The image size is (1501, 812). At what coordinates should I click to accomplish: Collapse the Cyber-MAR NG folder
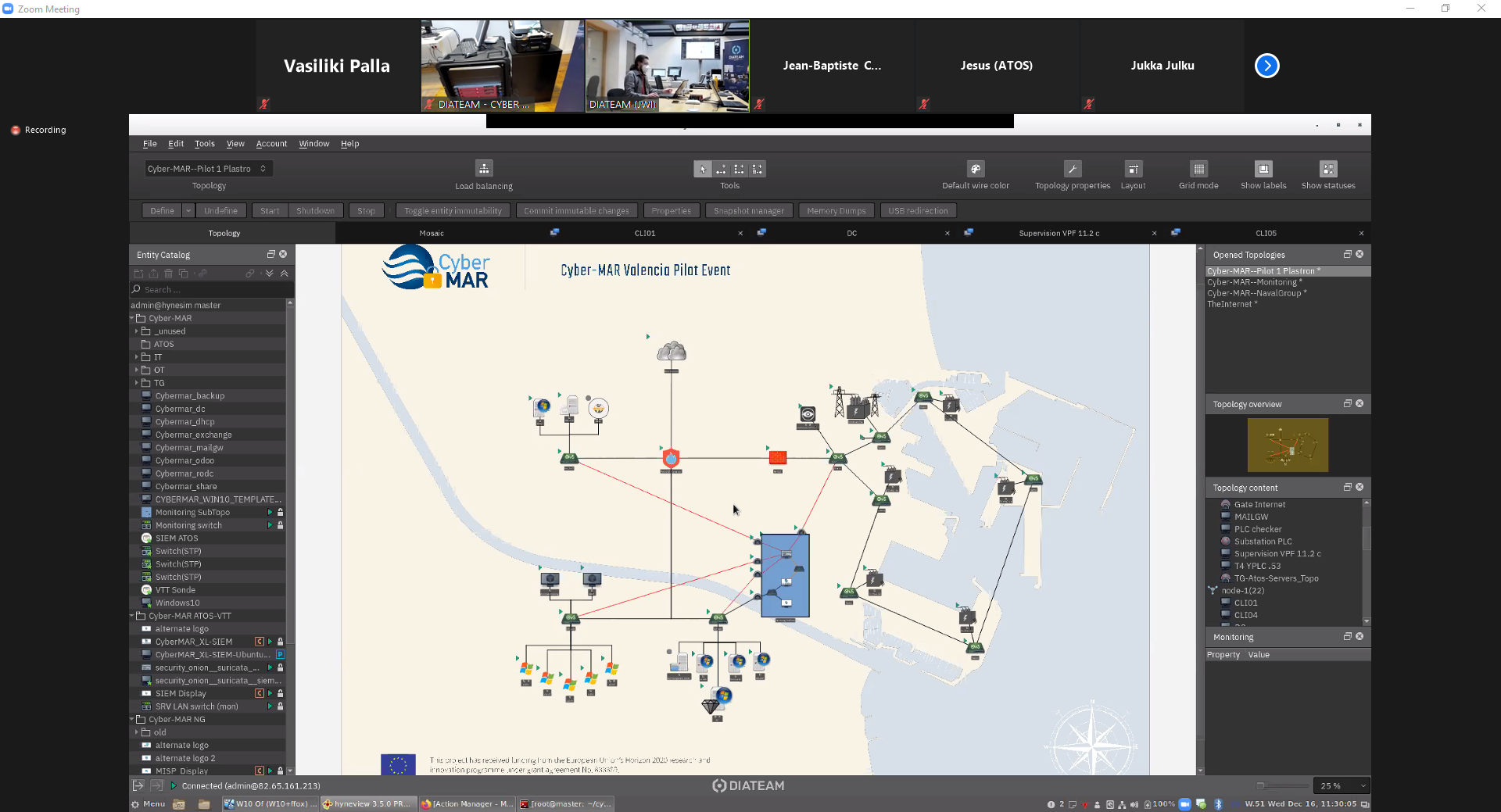(x=132, y=719)
